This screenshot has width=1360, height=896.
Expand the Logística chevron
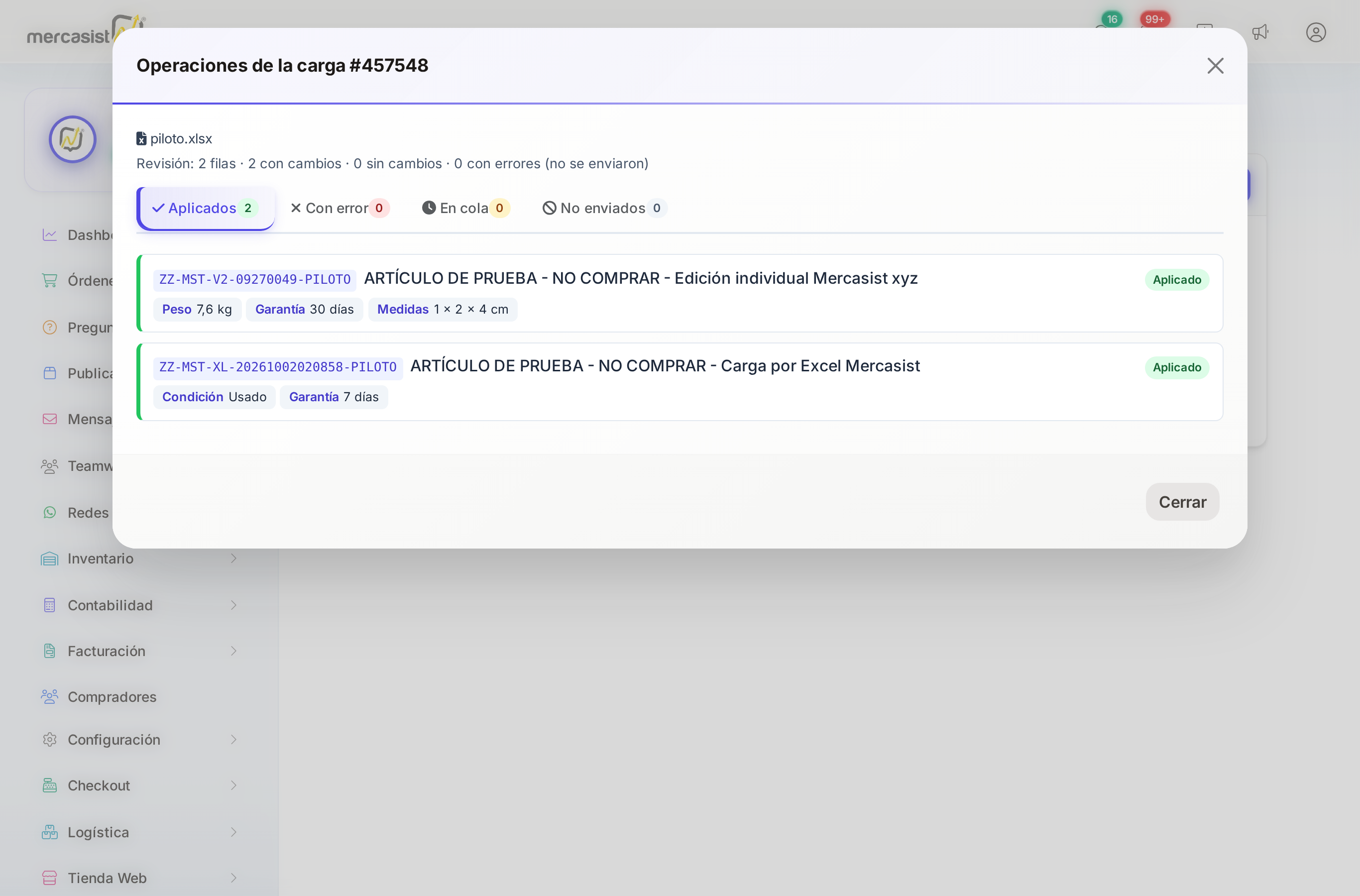(233, 832)
